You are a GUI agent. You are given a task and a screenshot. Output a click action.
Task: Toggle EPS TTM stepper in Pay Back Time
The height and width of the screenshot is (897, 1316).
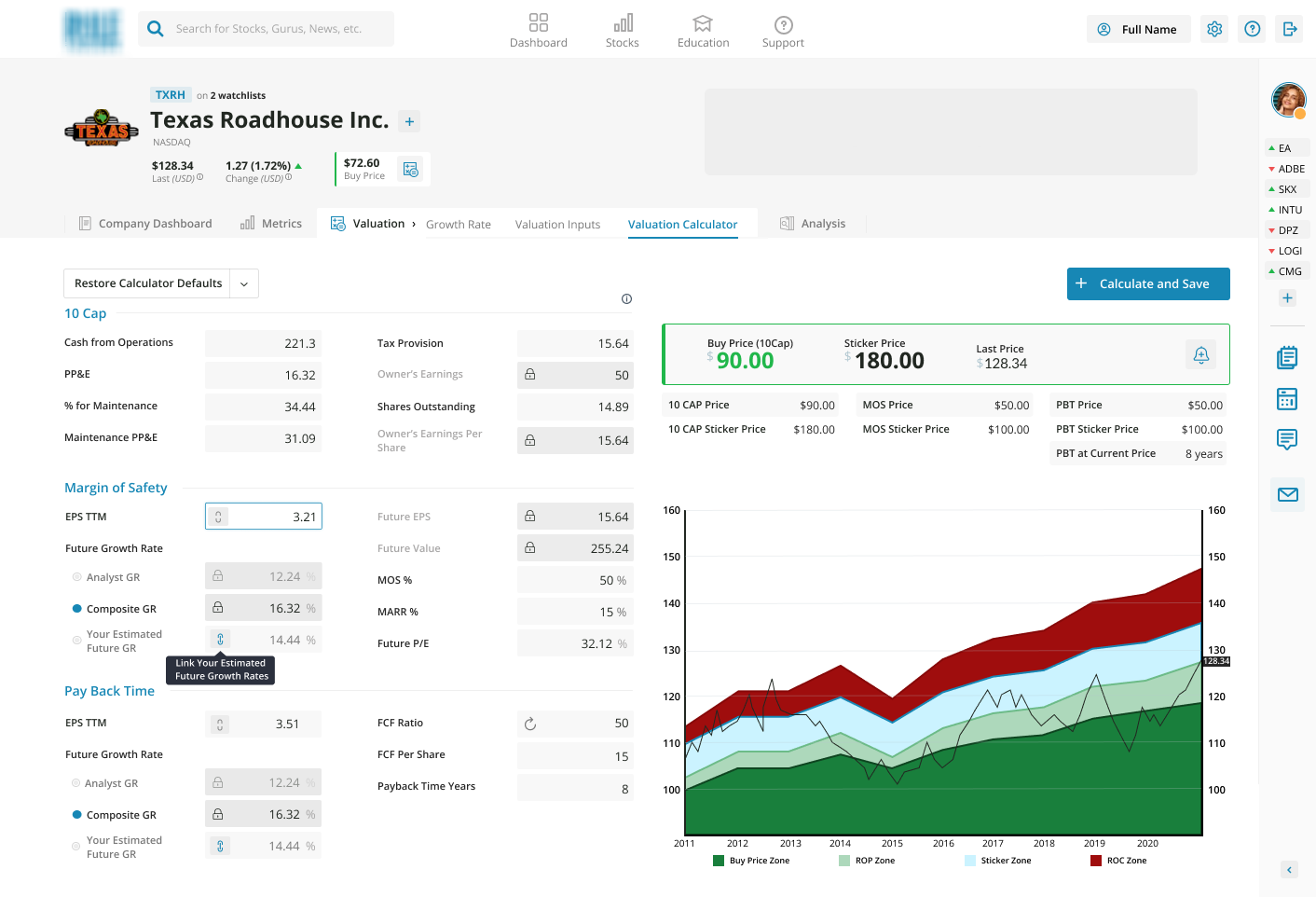pos(219,724)
